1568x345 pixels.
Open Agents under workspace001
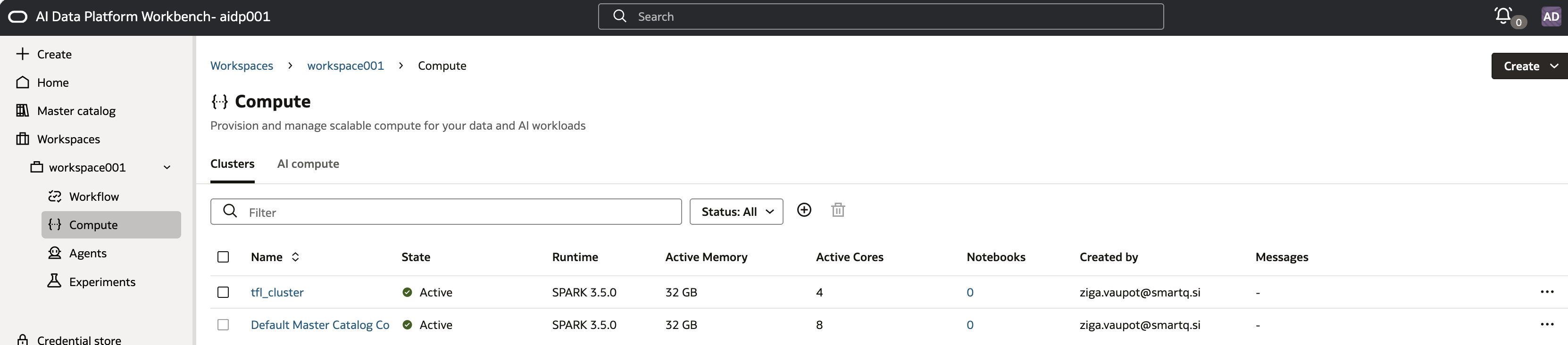[77, 253]
